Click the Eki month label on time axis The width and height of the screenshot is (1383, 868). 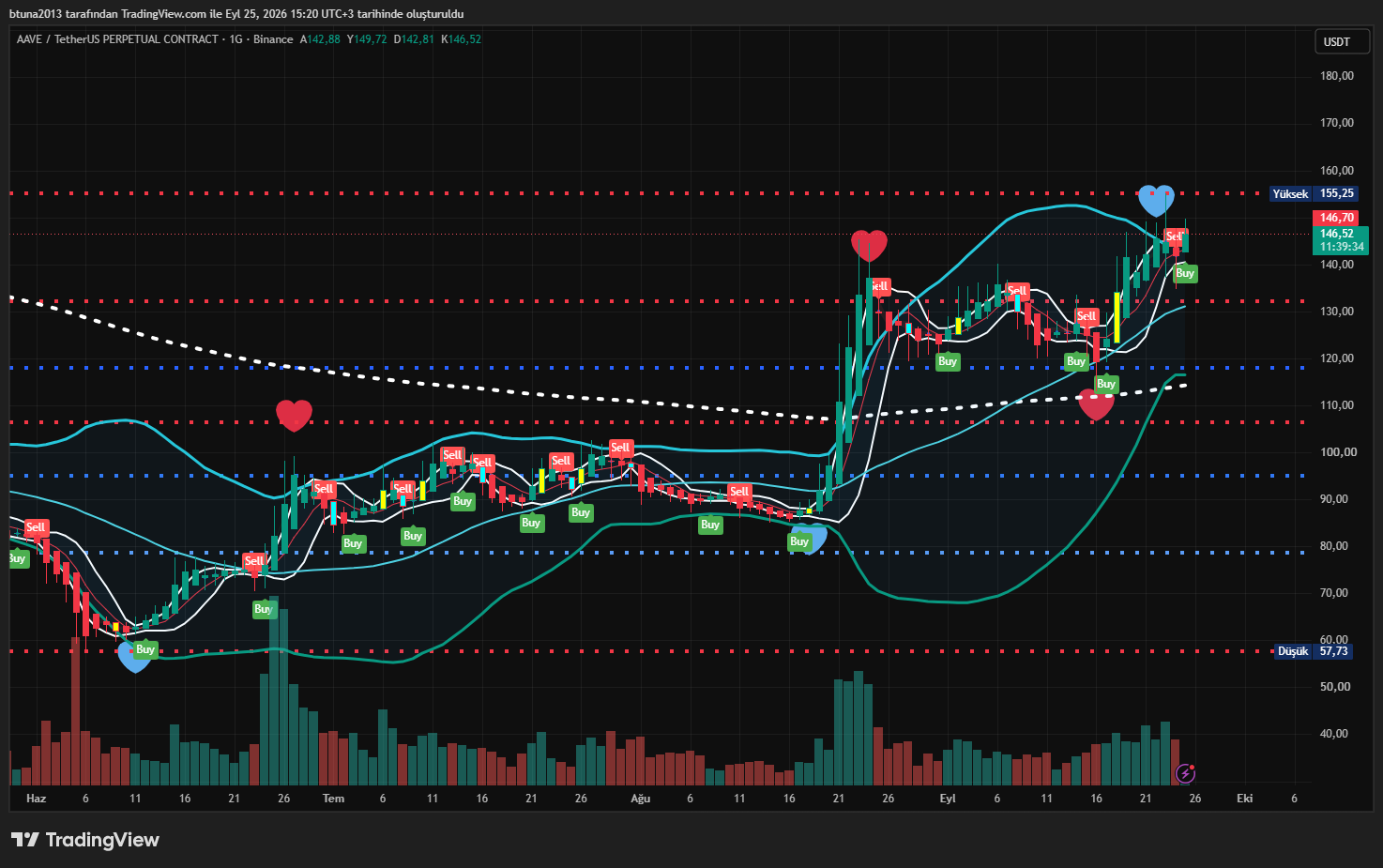tap(1244, 799)
